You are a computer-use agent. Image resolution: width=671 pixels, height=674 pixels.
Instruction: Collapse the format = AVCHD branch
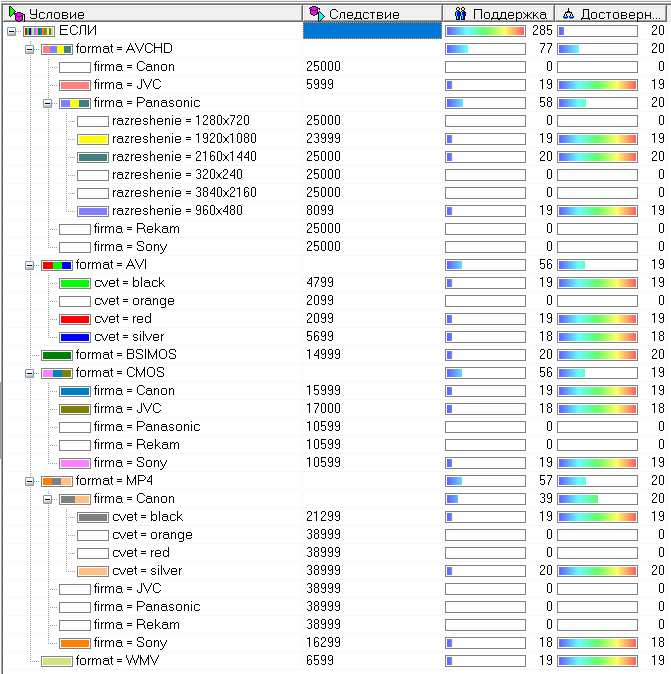[x=29, y=49]
